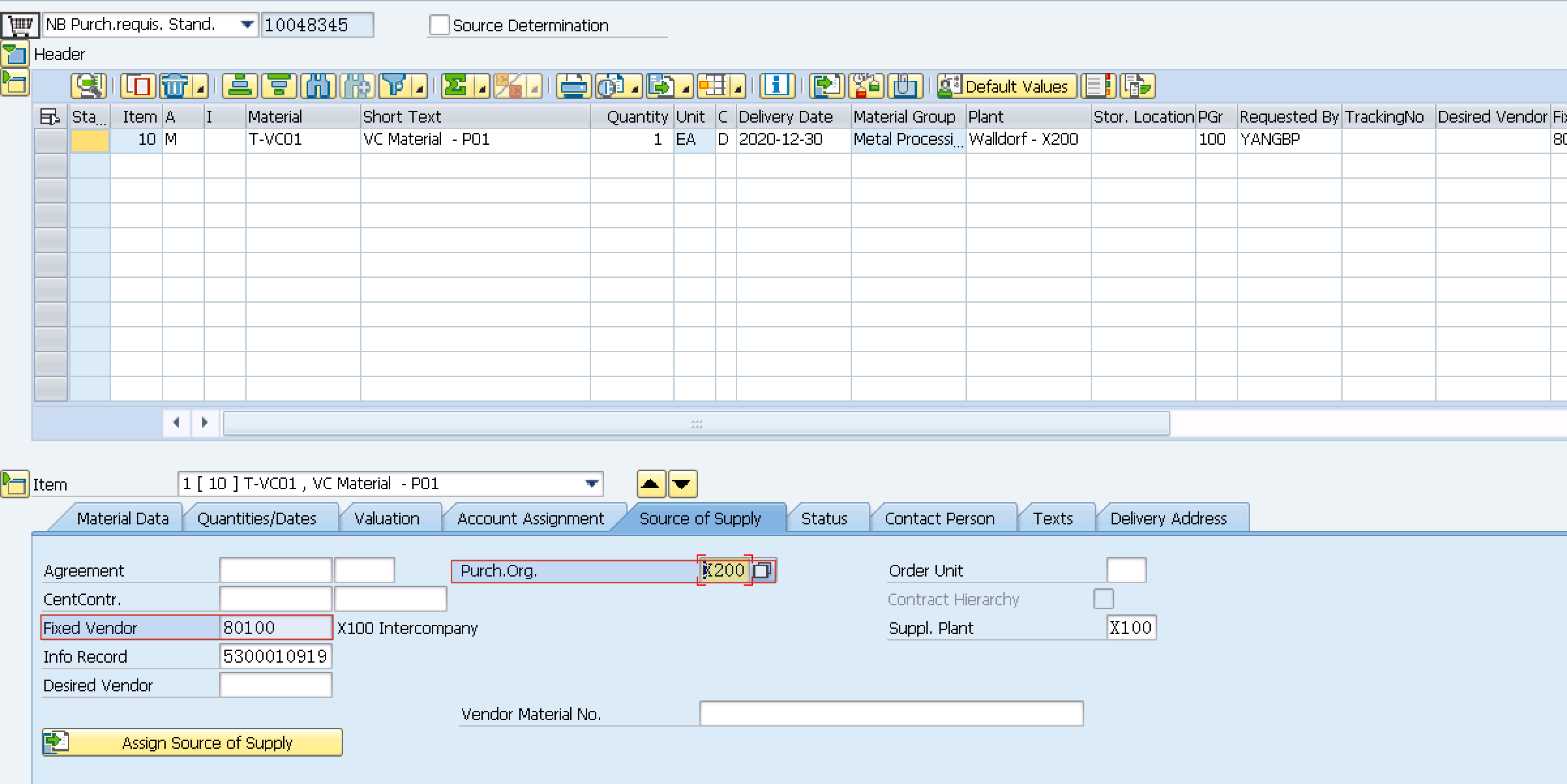Screen dimensions: 1567x784
Task: Toggle the Contract Hierarchy checkbox
Action: click(1104, 598)
